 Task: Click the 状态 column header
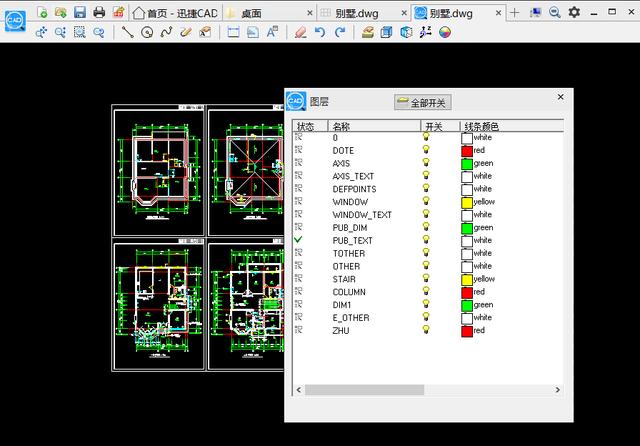[x=310, y=126]
